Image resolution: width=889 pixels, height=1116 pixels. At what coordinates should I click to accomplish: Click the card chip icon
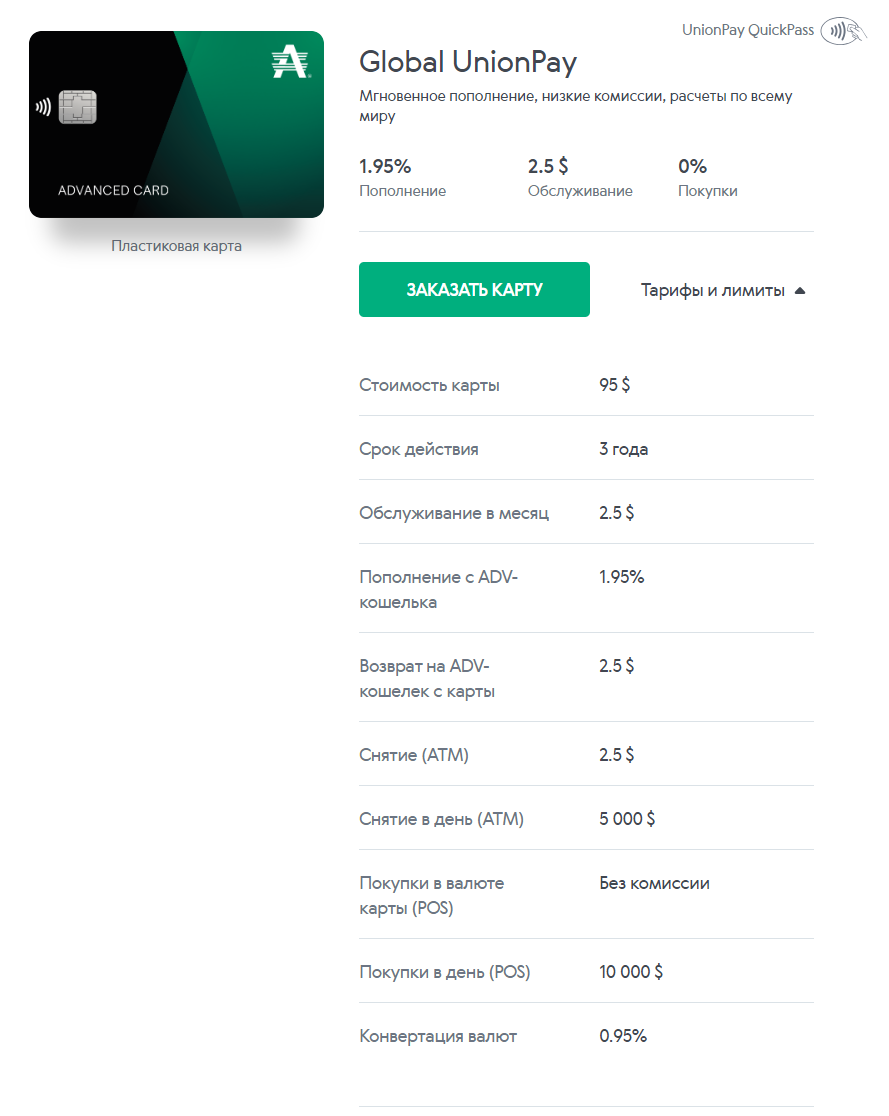pos(78,107)
